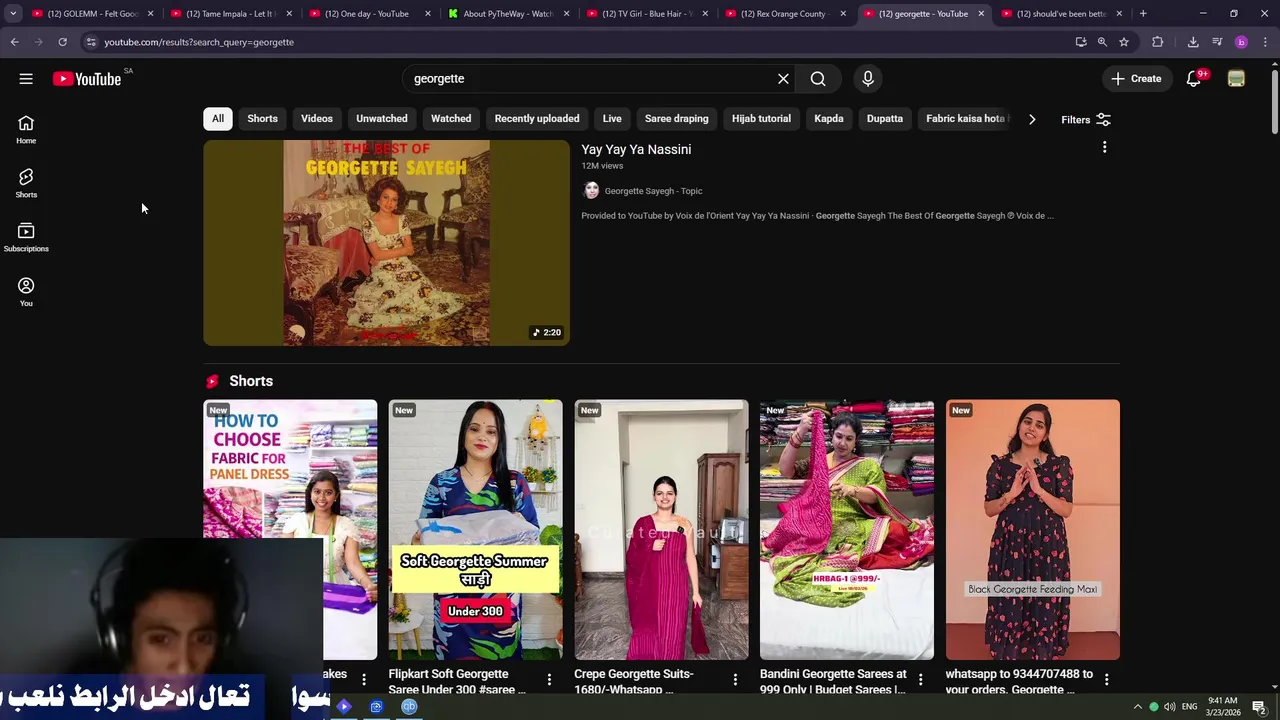Select the Videos filter chip
This screenshot has width=1280, height=720.
(317, 118)
